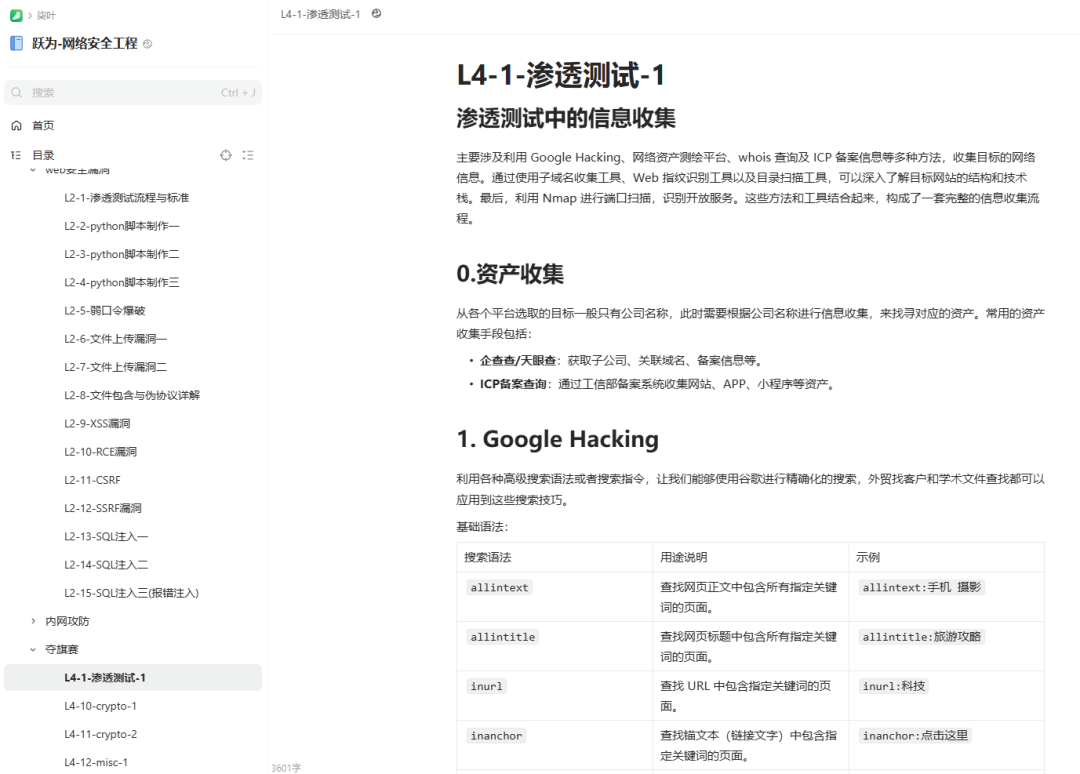
Task: Open L2-8-文件包含与伪协议详解 document
Action: click(x=132, y=395)
